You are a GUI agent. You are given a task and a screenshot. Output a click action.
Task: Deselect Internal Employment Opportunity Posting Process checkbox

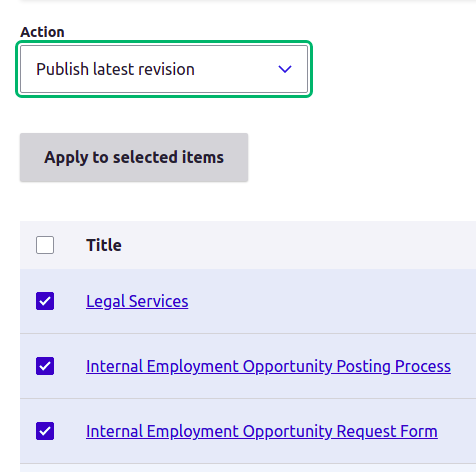[45, 366]
